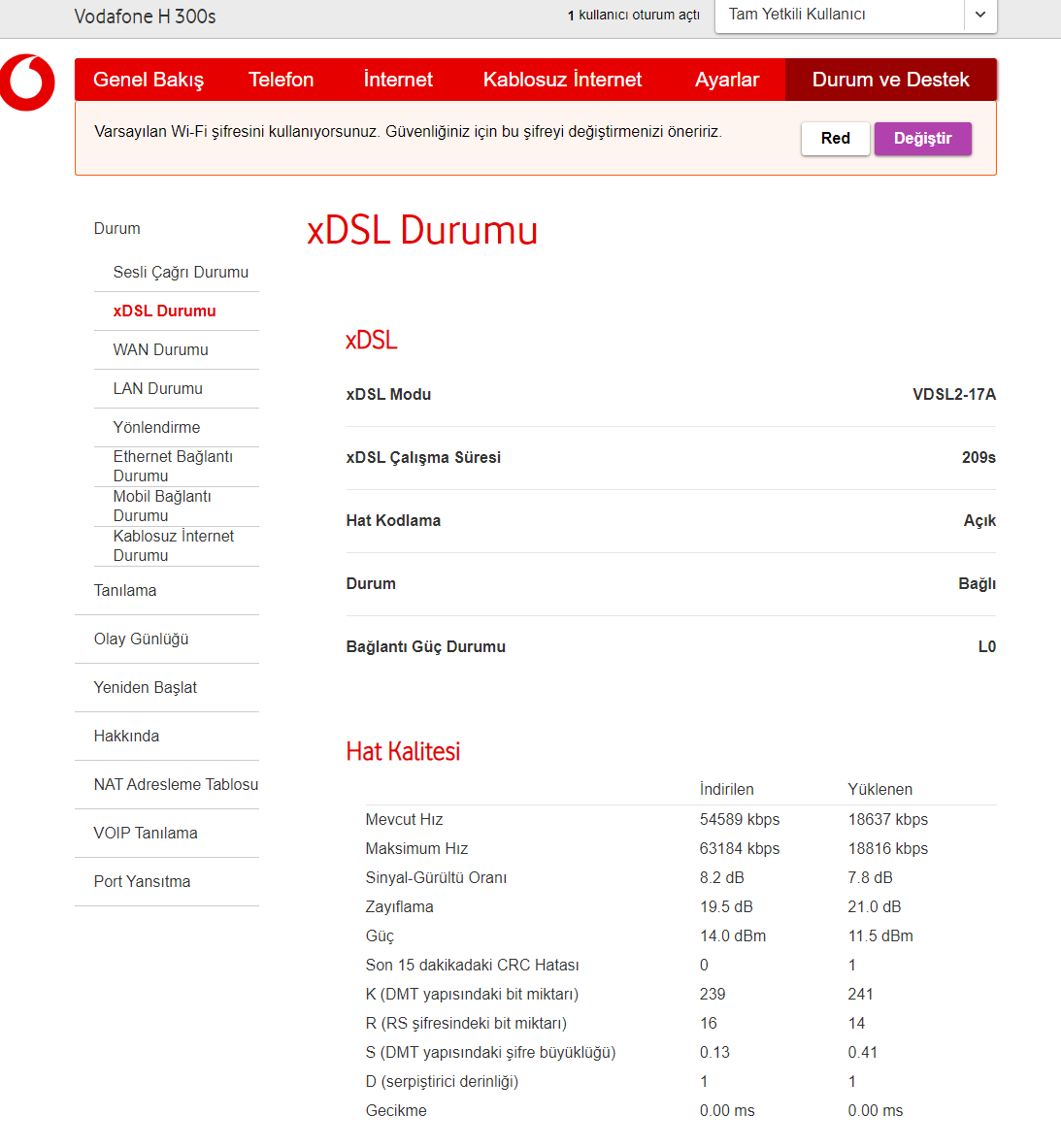Click the Vodafone logo icon
The width and height of the screenshot is (1061, 1148).
point(27,82)
